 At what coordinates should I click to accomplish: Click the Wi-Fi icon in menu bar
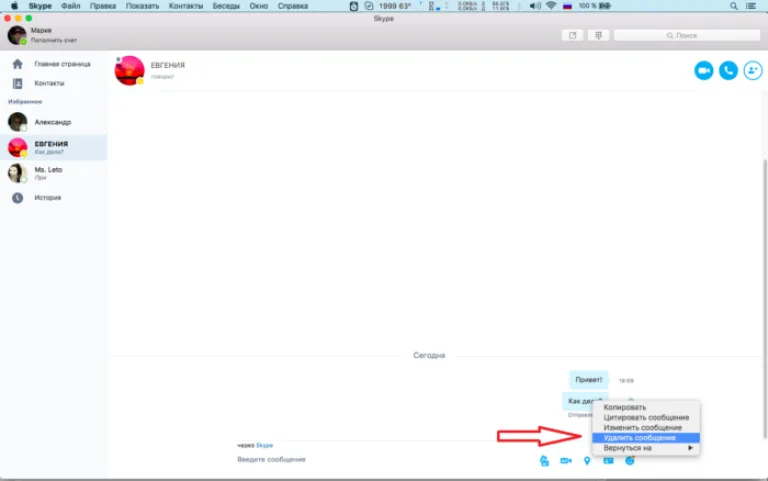(551, 6)
